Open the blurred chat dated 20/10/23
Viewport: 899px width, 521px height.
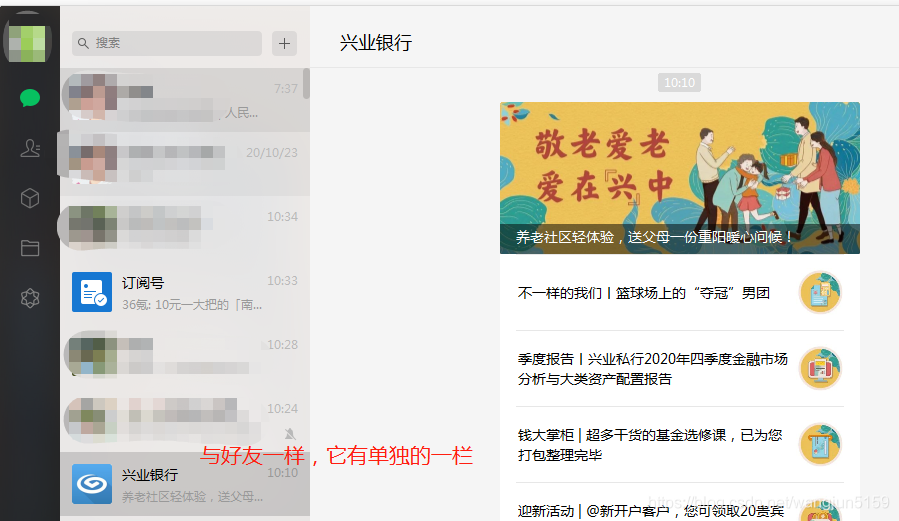pos(185,164)
